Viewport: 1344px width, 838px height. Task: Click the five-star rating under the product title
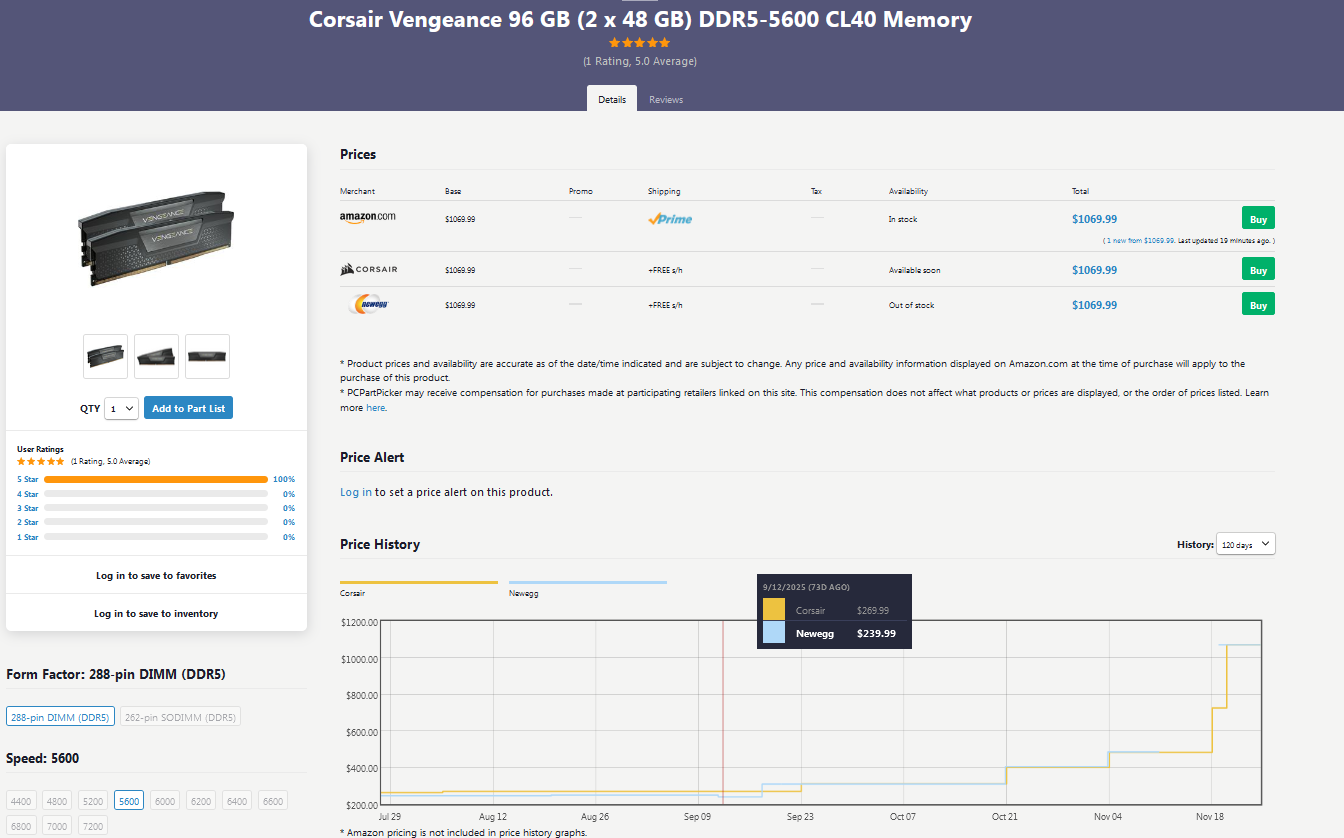(x=640, y=43)
